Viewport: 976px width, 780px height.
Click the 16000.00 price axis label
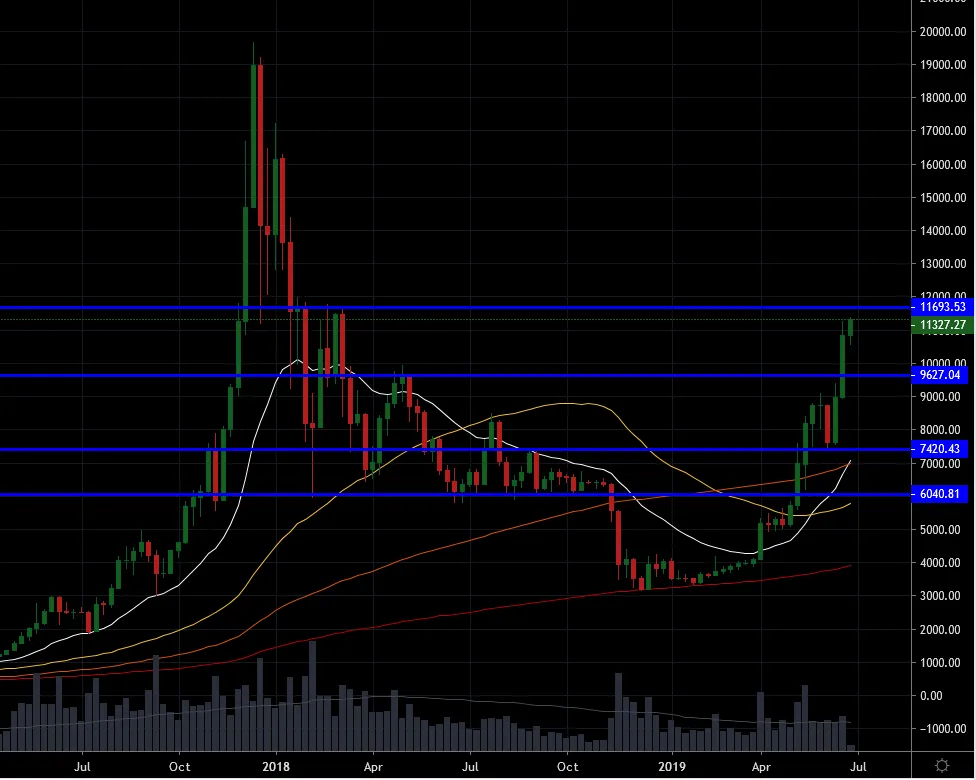point(942,165)
